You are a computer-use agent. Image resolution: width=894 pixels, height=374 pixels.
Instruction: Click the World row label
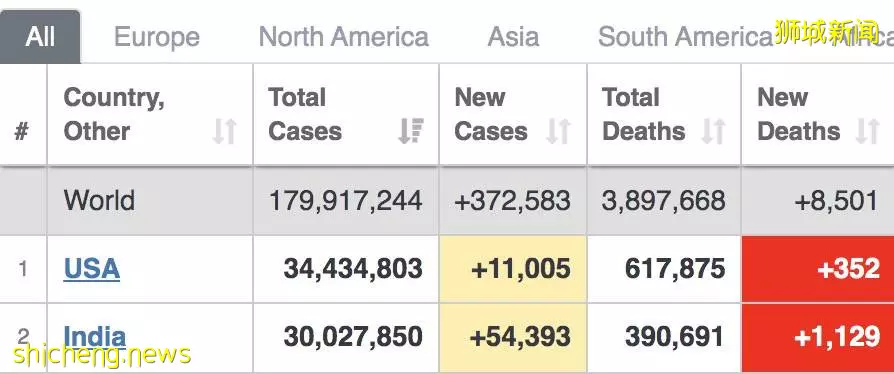[x=99, y=201]
